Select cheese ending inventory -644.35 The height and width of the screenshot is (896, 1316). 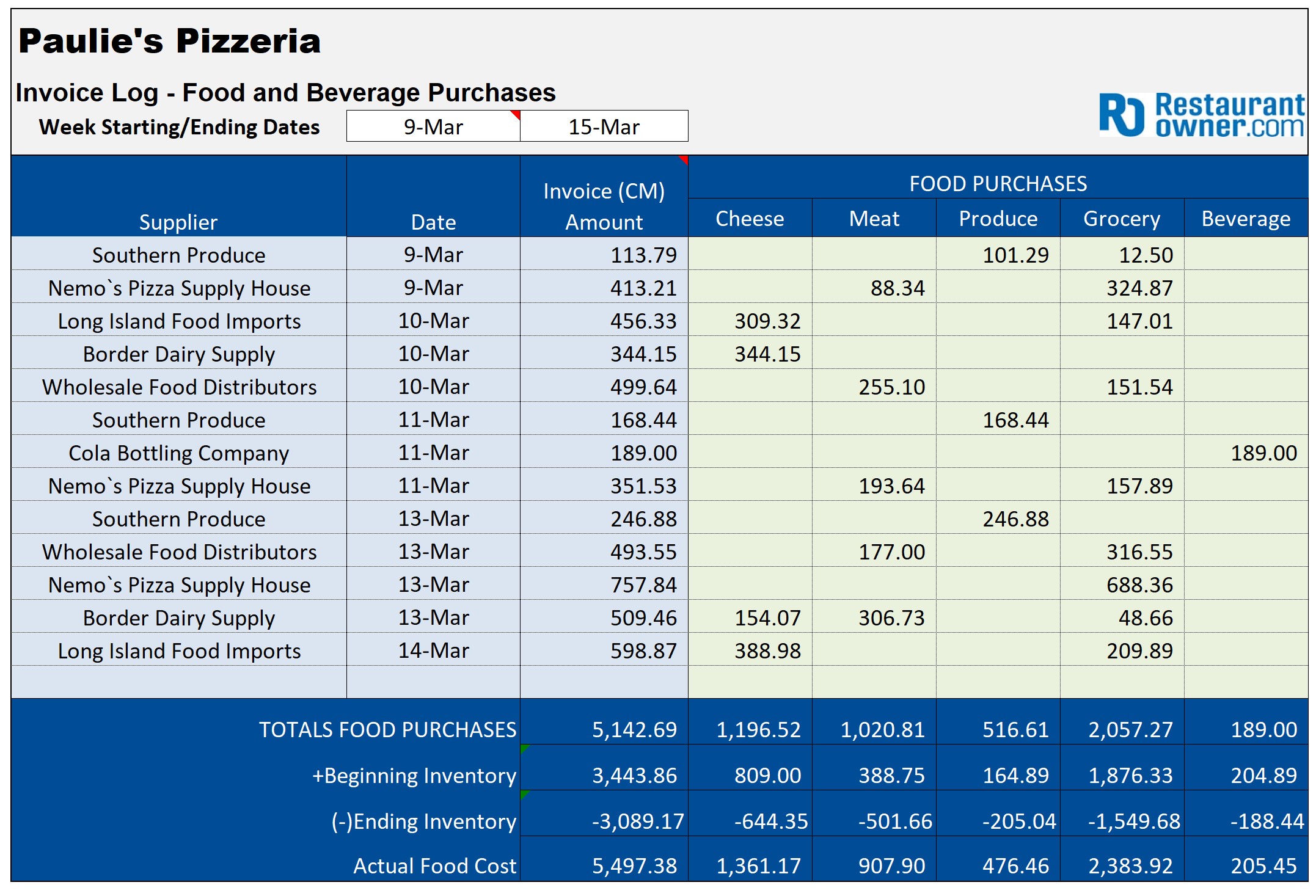[750, 814]
